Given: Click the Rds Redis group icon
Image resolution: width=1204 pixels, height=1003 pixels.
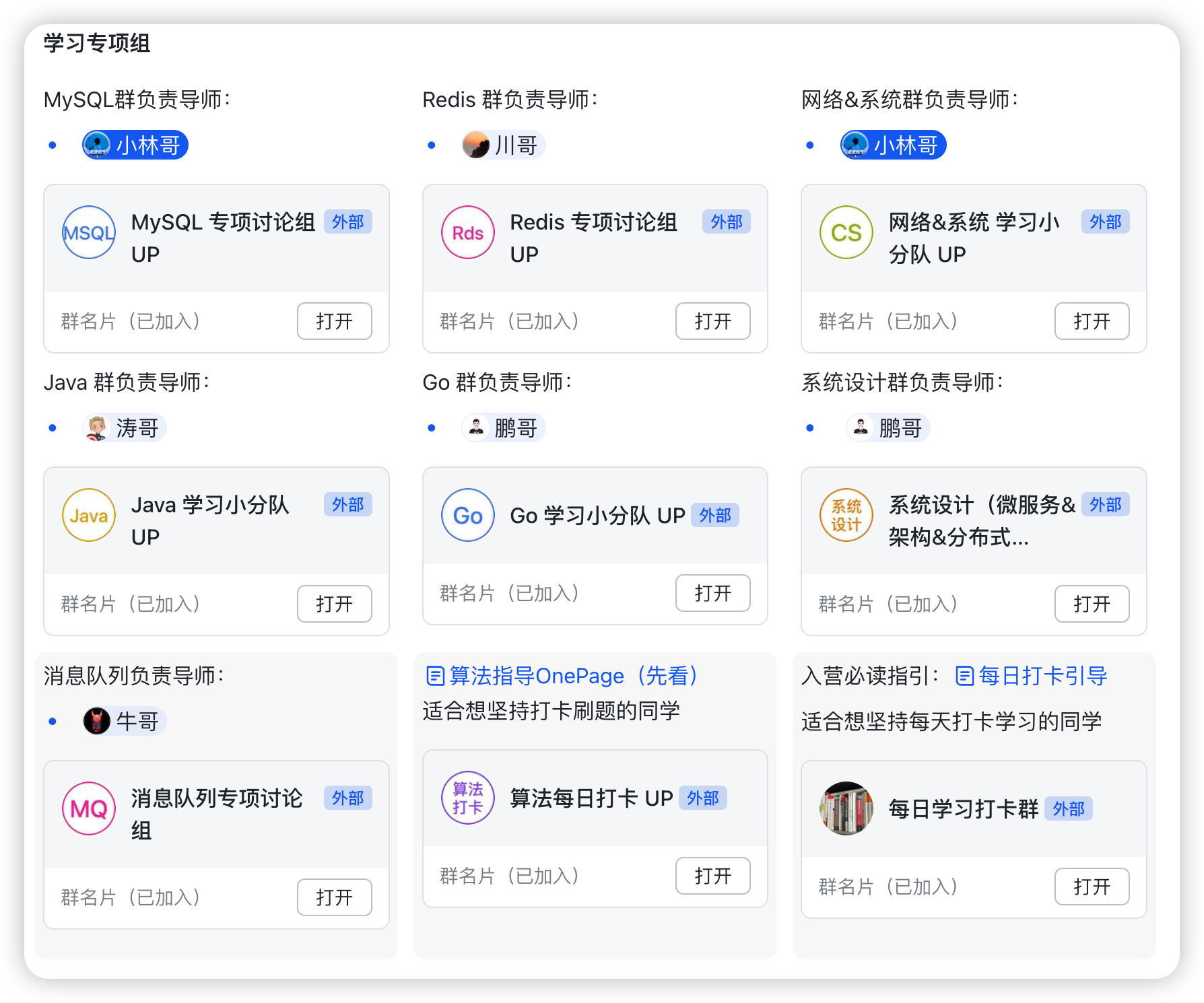Looking at the screenshot, I should (x=468, y=233).
